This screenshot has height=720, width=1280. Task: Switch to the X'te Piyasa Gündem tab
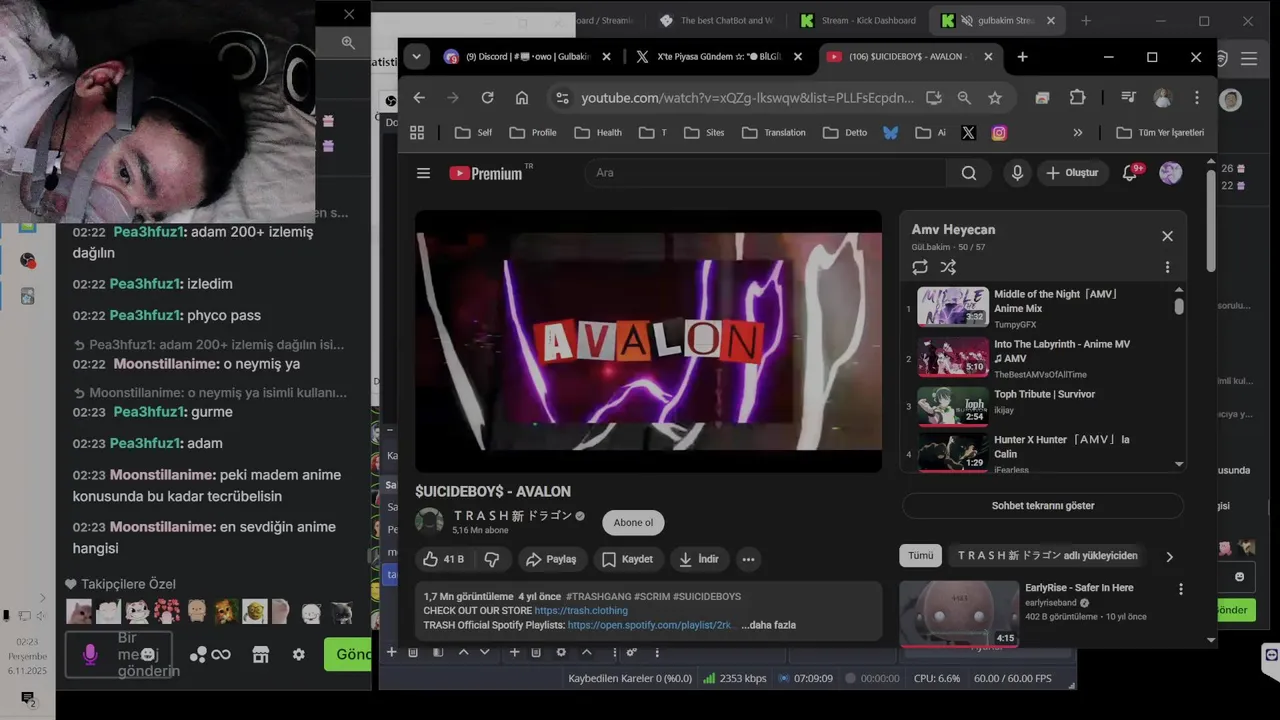tap(719, 57)
